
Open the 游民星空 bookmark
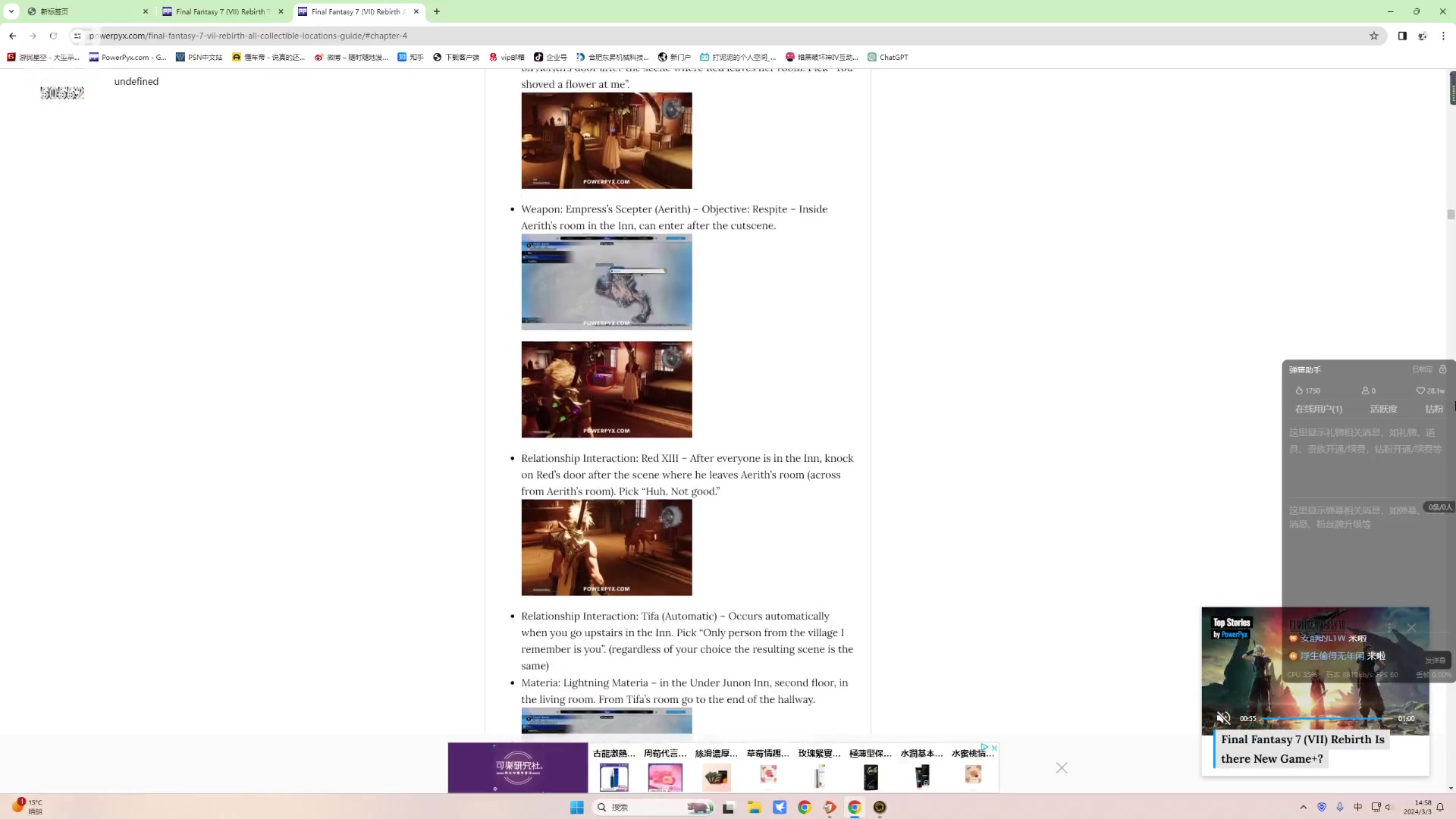(43, 57)
